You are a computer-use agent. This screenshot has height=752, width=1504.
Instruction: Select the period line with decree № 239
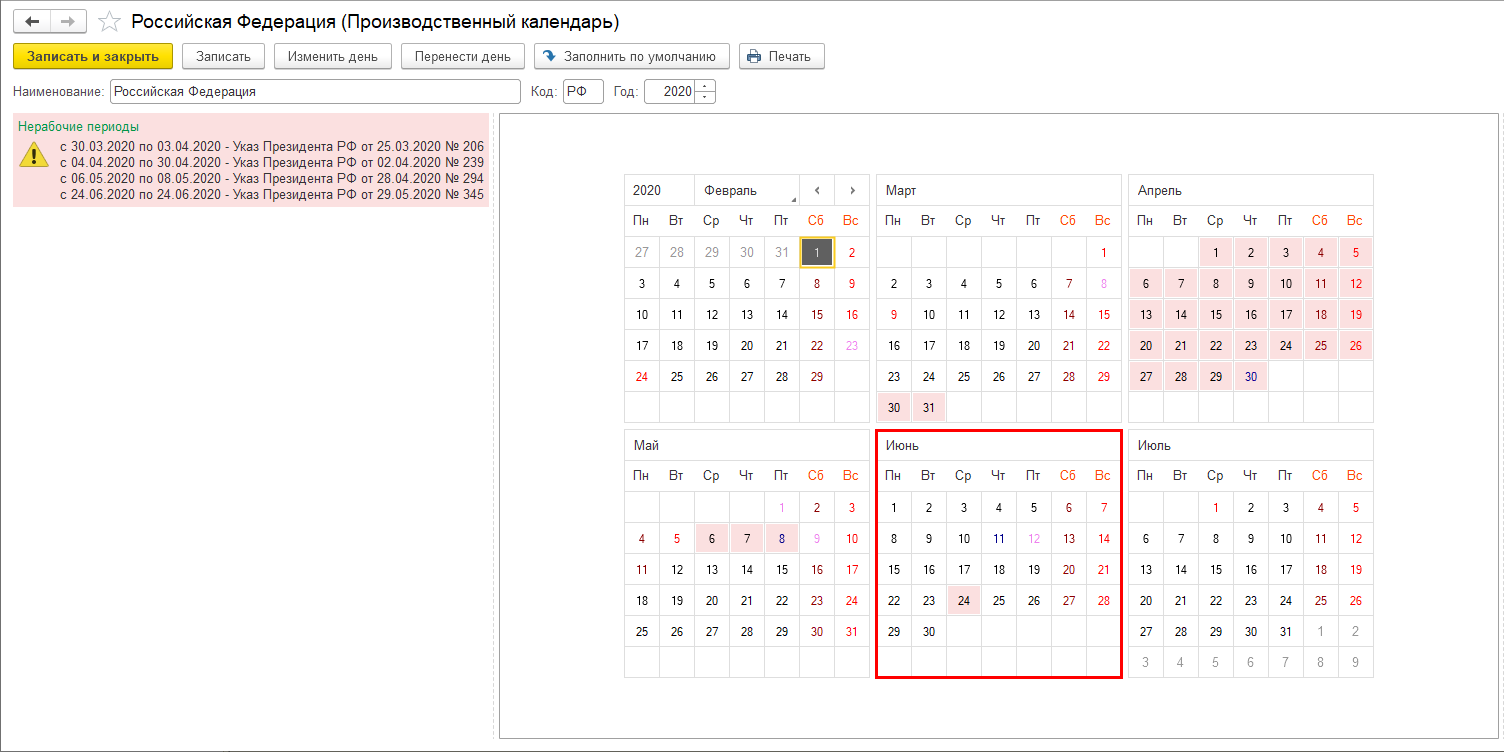click(x=272, y=163)
